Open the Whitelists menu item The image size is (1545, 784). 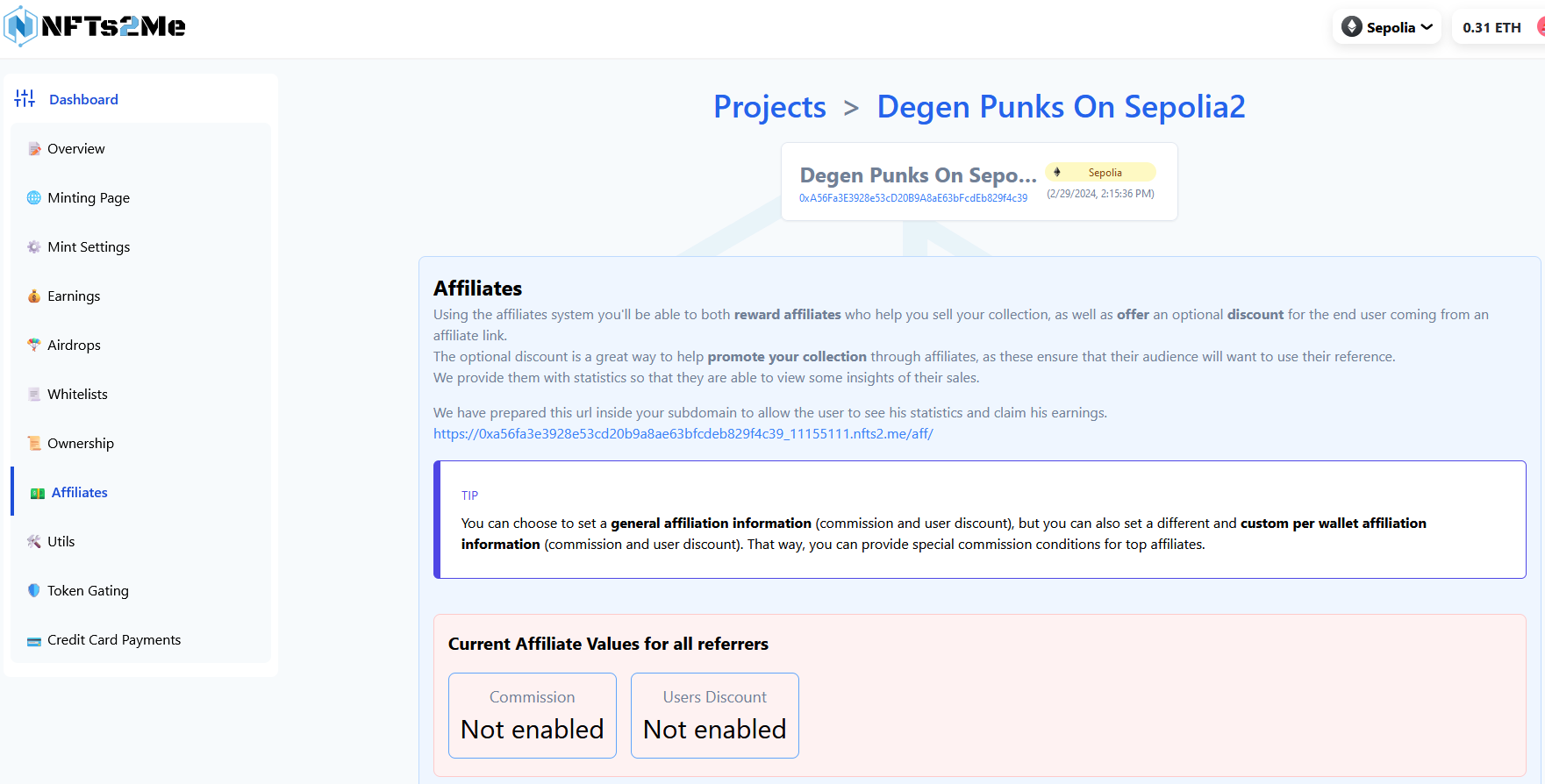pyautogui.click(x=77, y=395)
